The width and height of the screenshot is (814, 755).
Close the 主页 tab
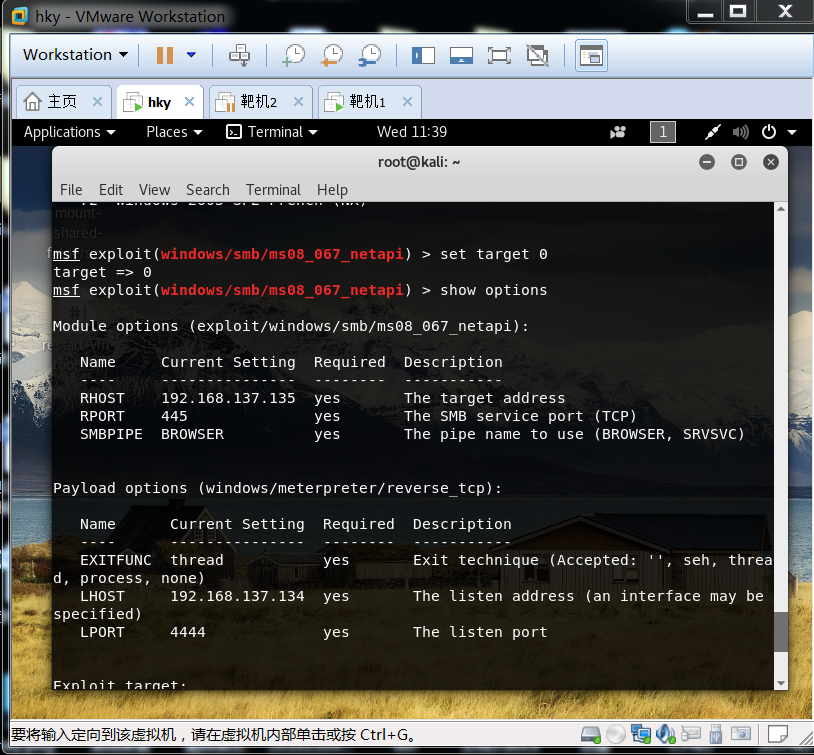tap(97, 102)
